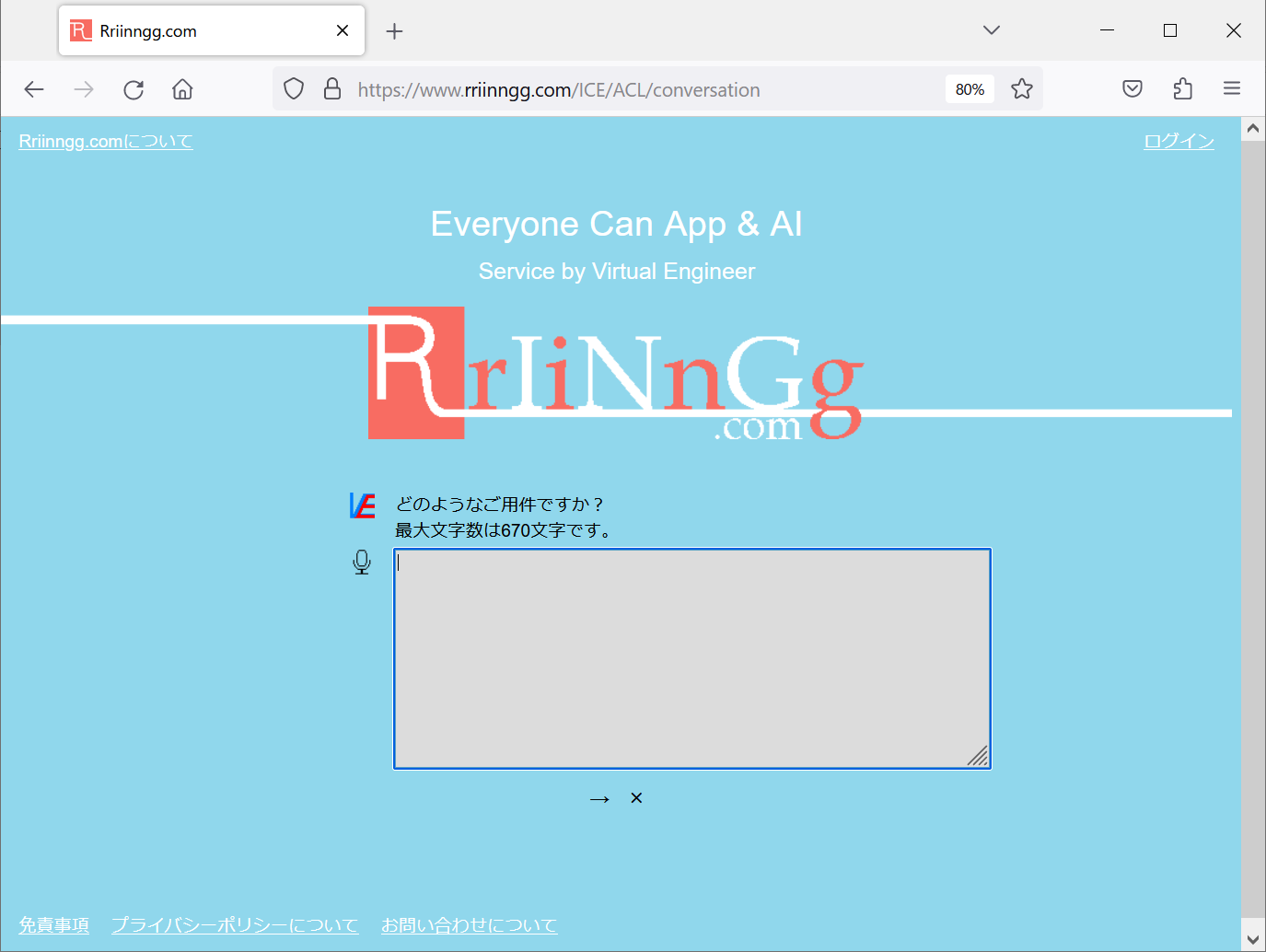This screenshot has height=952, width=1266.
Task: Open the tracking protection shield icon
Action: pyautogui.click(x=294, y=89)
